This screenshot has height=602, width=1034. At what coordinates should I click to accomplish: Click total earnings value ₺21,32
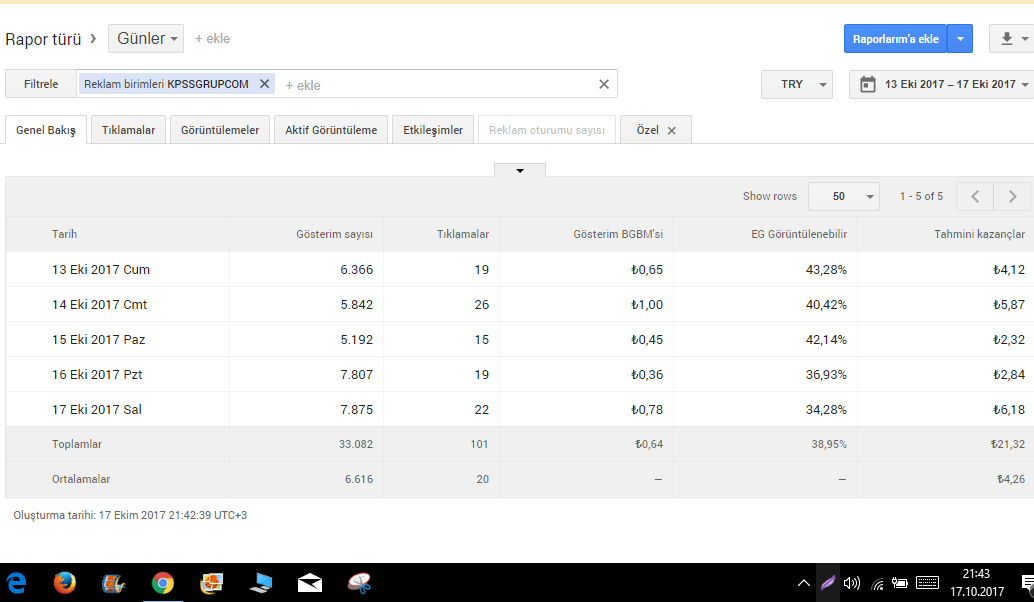1008,444
